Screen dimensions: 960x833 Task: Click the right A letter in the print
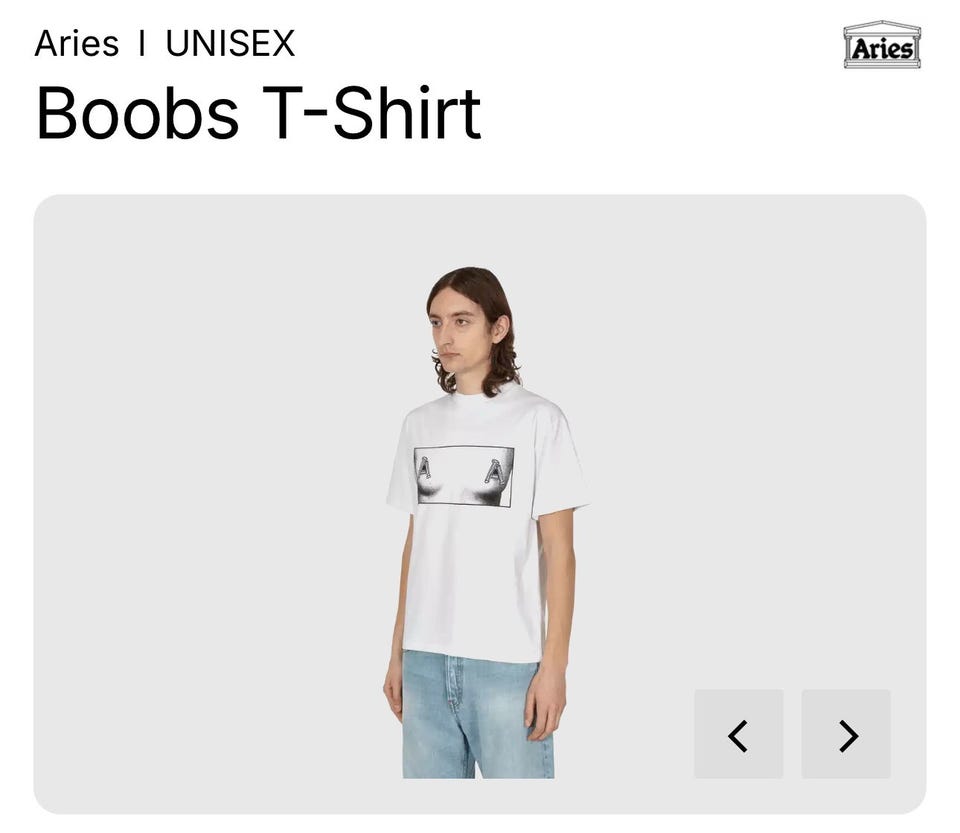pyautogui.click(x=495, y=471)
